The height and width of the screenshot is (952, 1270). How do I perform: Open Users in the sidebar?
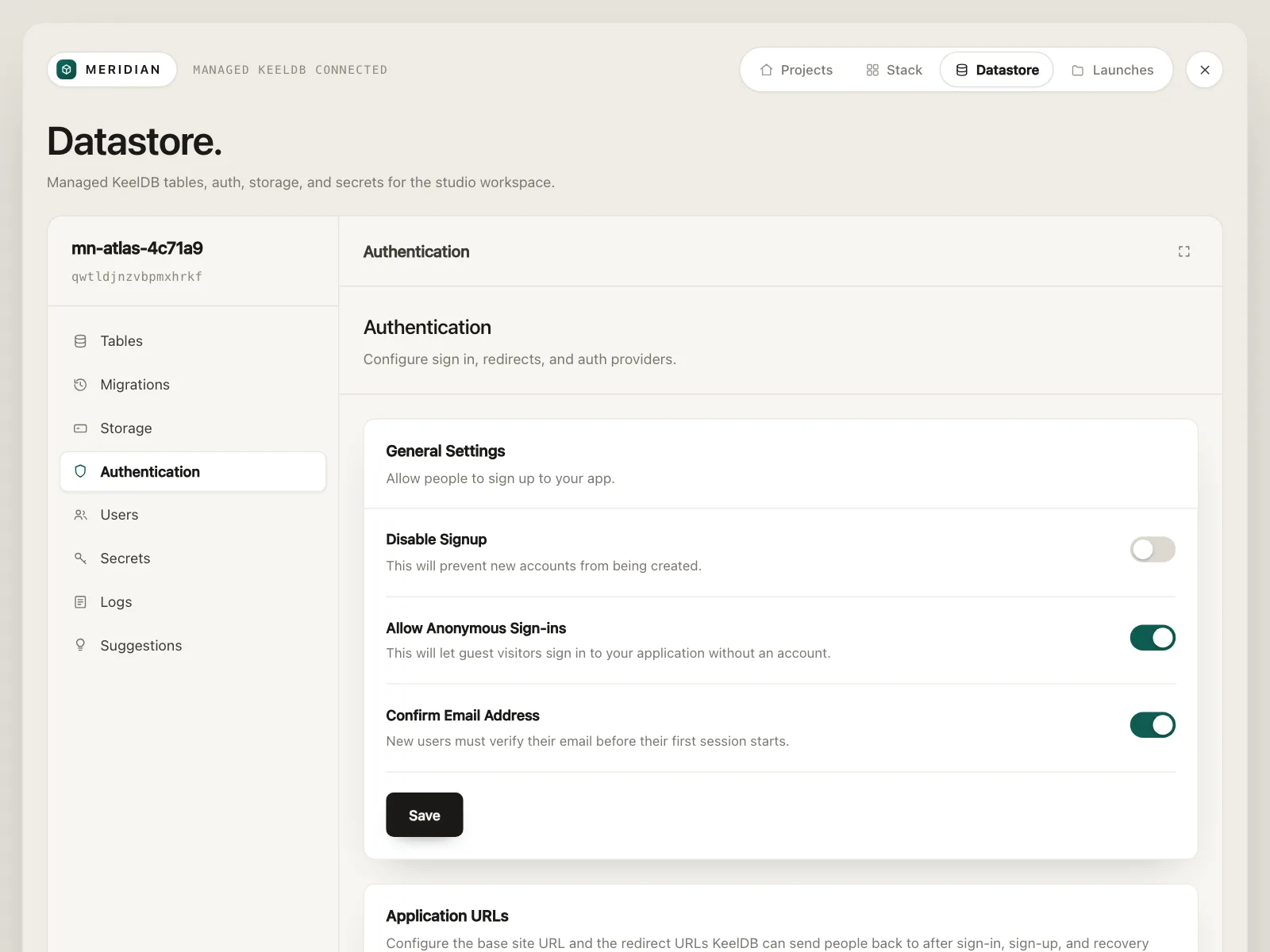coord(193,515)
